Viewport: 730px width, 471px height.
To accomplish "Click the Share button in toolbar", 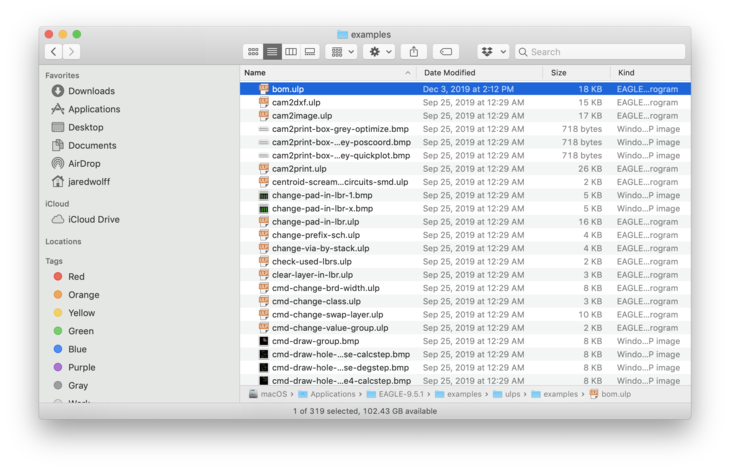I will [414, 52].
